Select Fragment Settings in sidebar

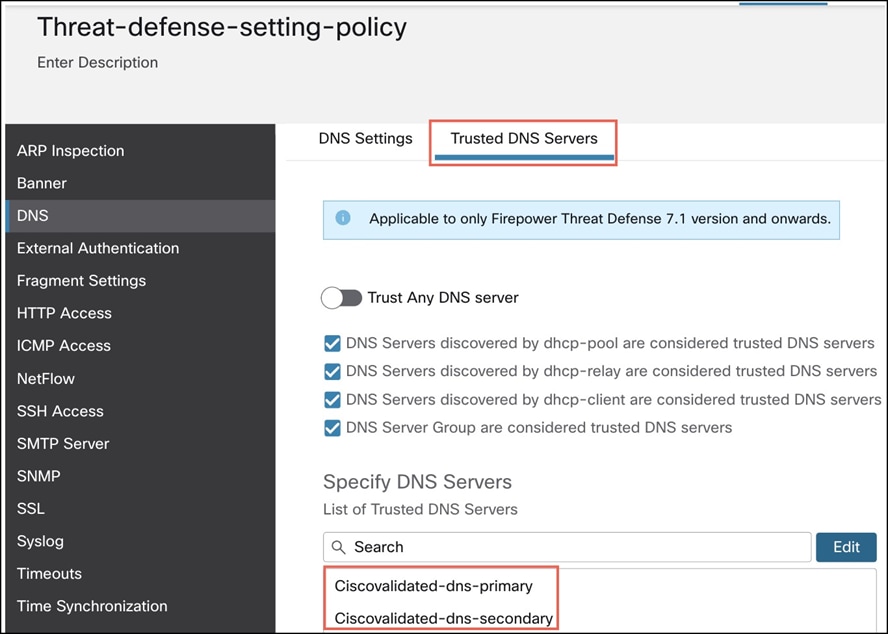(81, 281)
